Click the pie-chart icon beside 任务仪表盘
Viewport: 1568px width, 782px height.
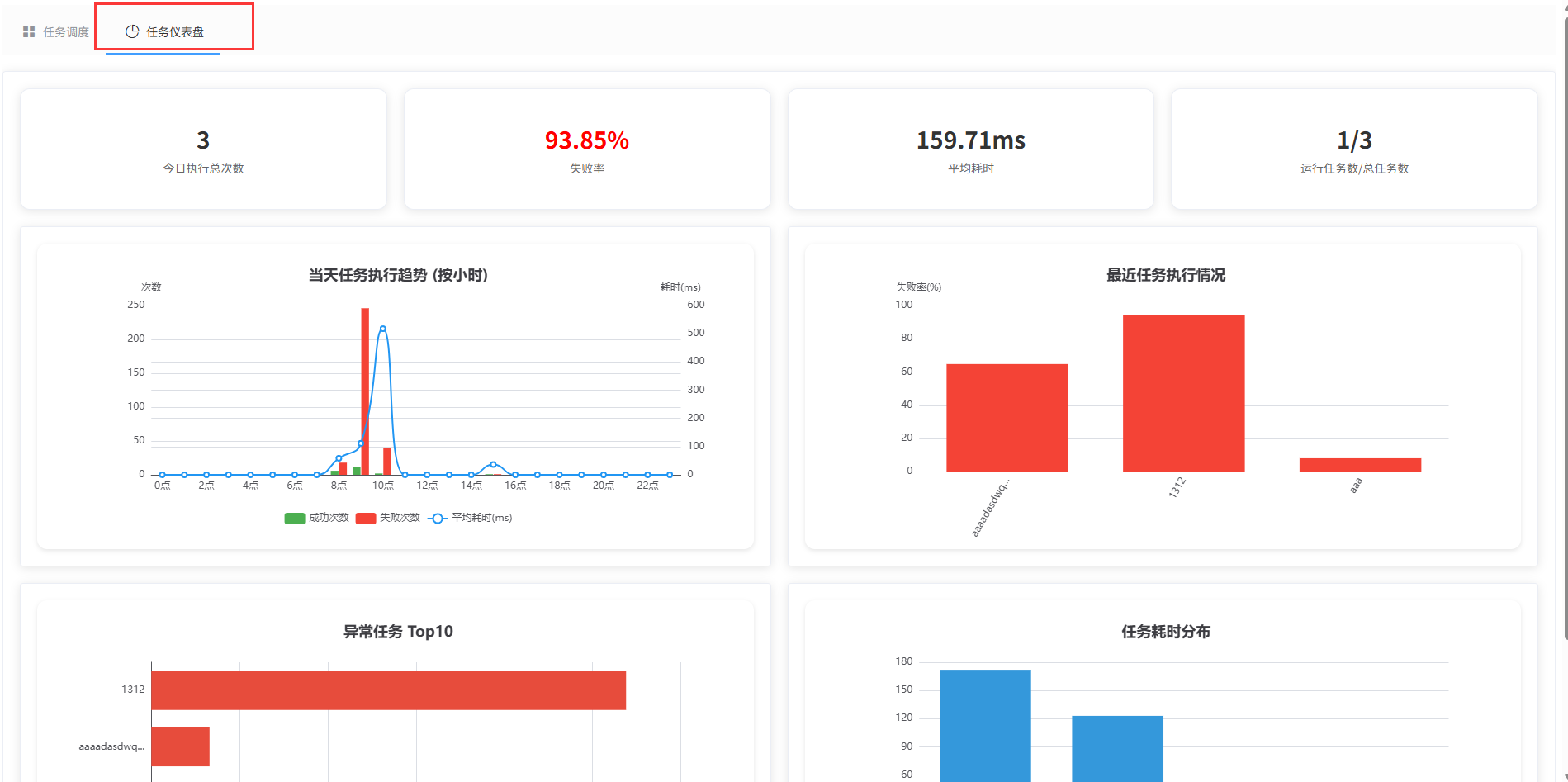[132, 32]
